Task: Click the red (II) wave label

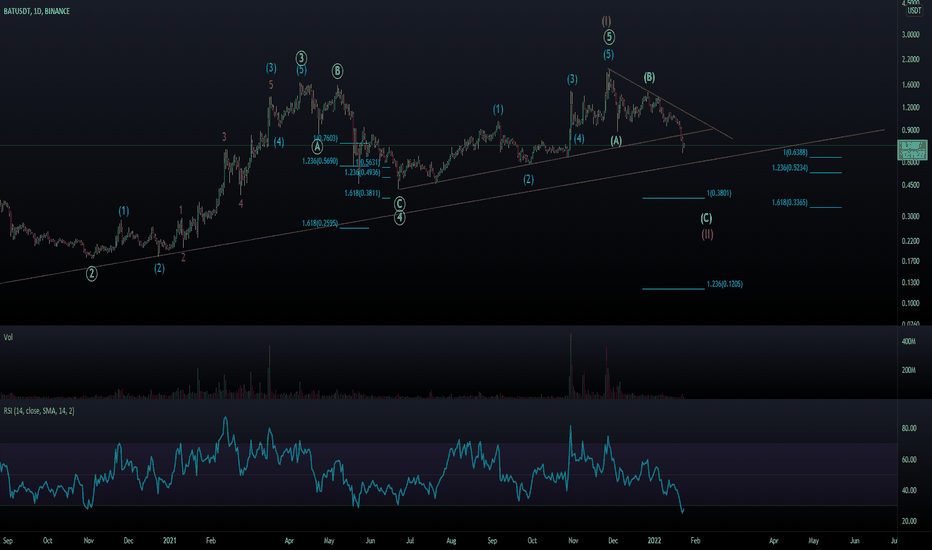Action: [x=707, y=234]
